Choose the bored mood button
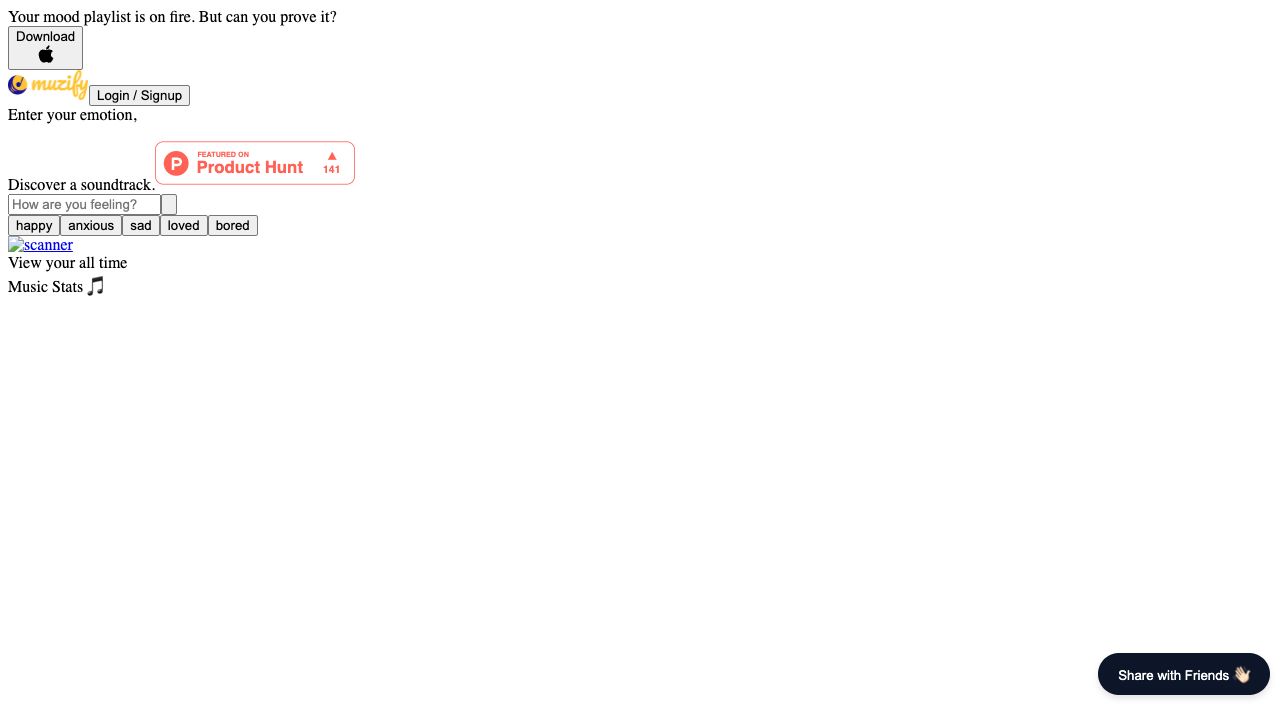This screenshot has width=1280, height=720. [233, 225]
